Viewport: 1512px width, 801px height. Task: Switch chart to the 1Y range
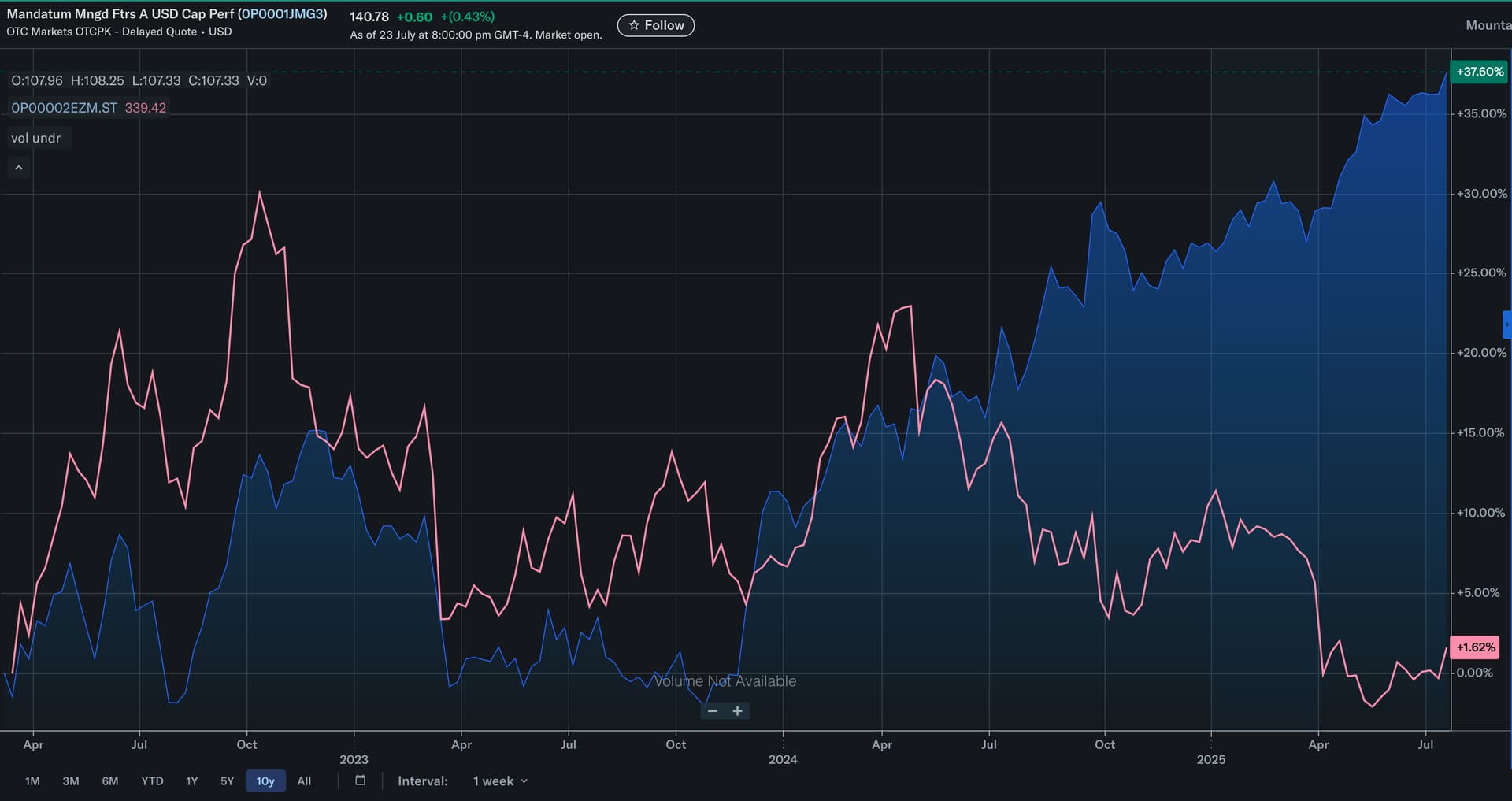[x=191, y=781]
